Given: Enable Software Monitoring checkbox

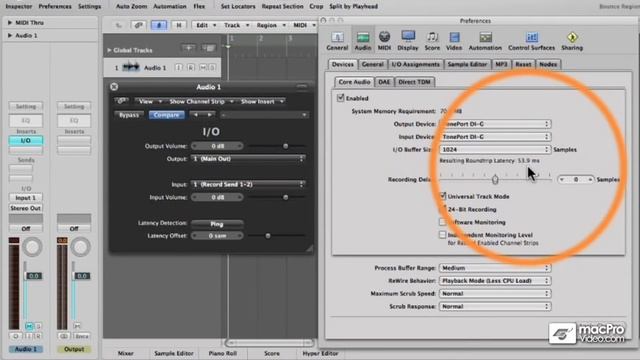Looking at the screenshot, I should pyautogui.click(x=442, y=222).
